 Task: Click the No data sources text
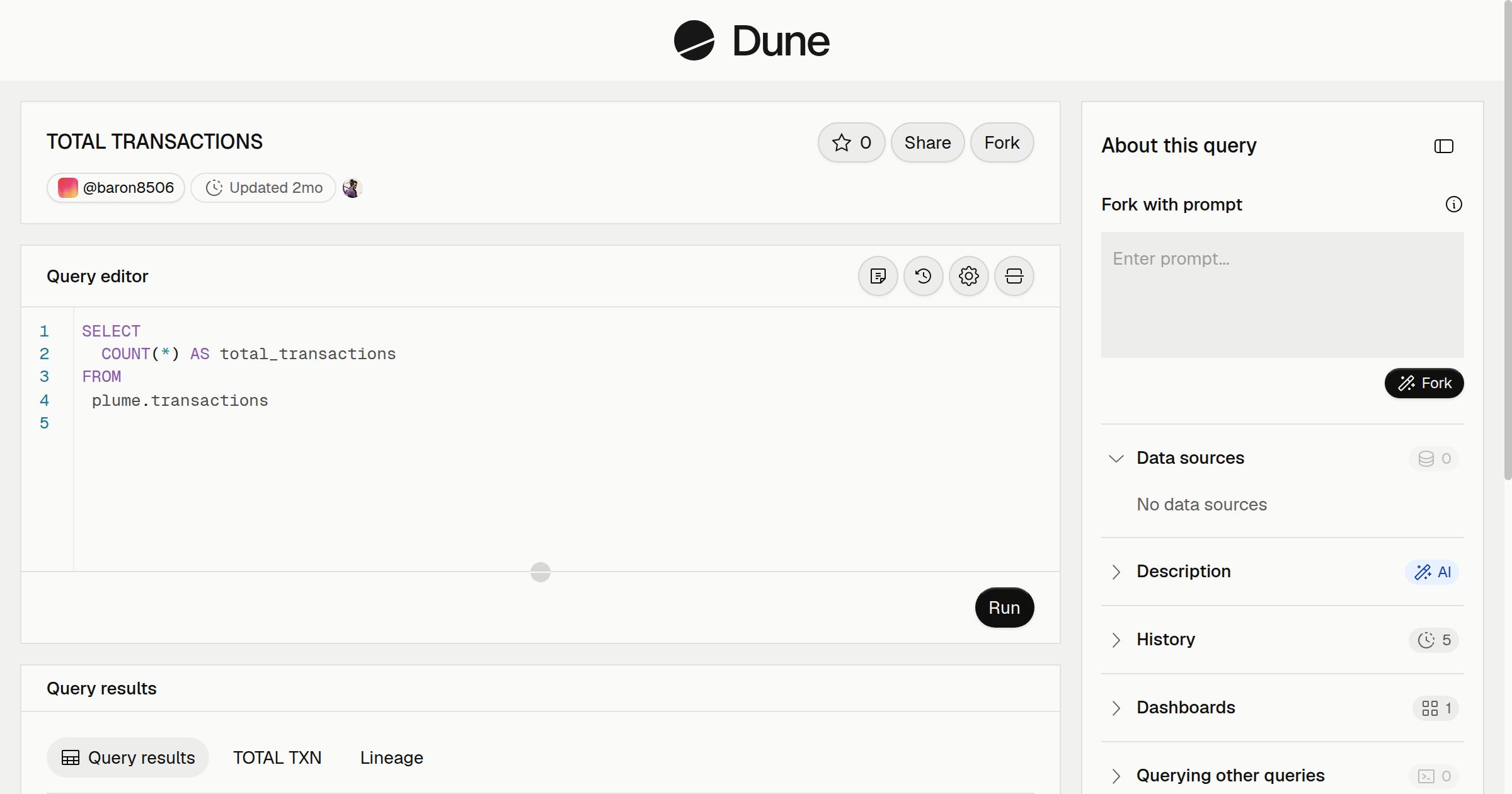pyautogui.click(x=1201, y=505)
